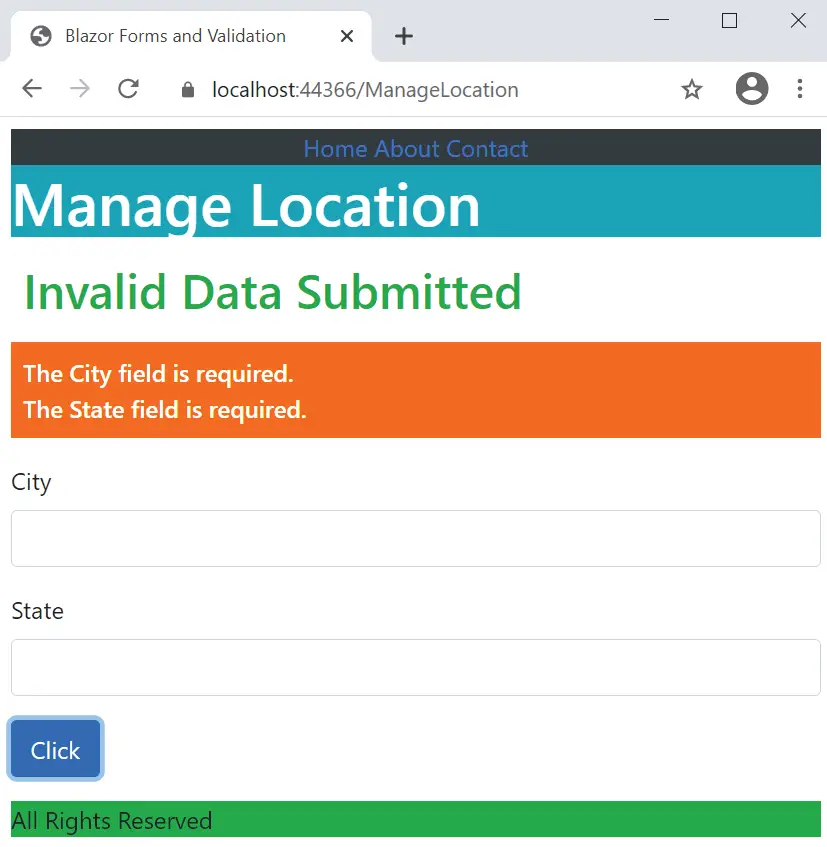Click the Blazor favicon on the tab
The width and height of the screenshot is (827, 847).
click(x=40, y=36)
